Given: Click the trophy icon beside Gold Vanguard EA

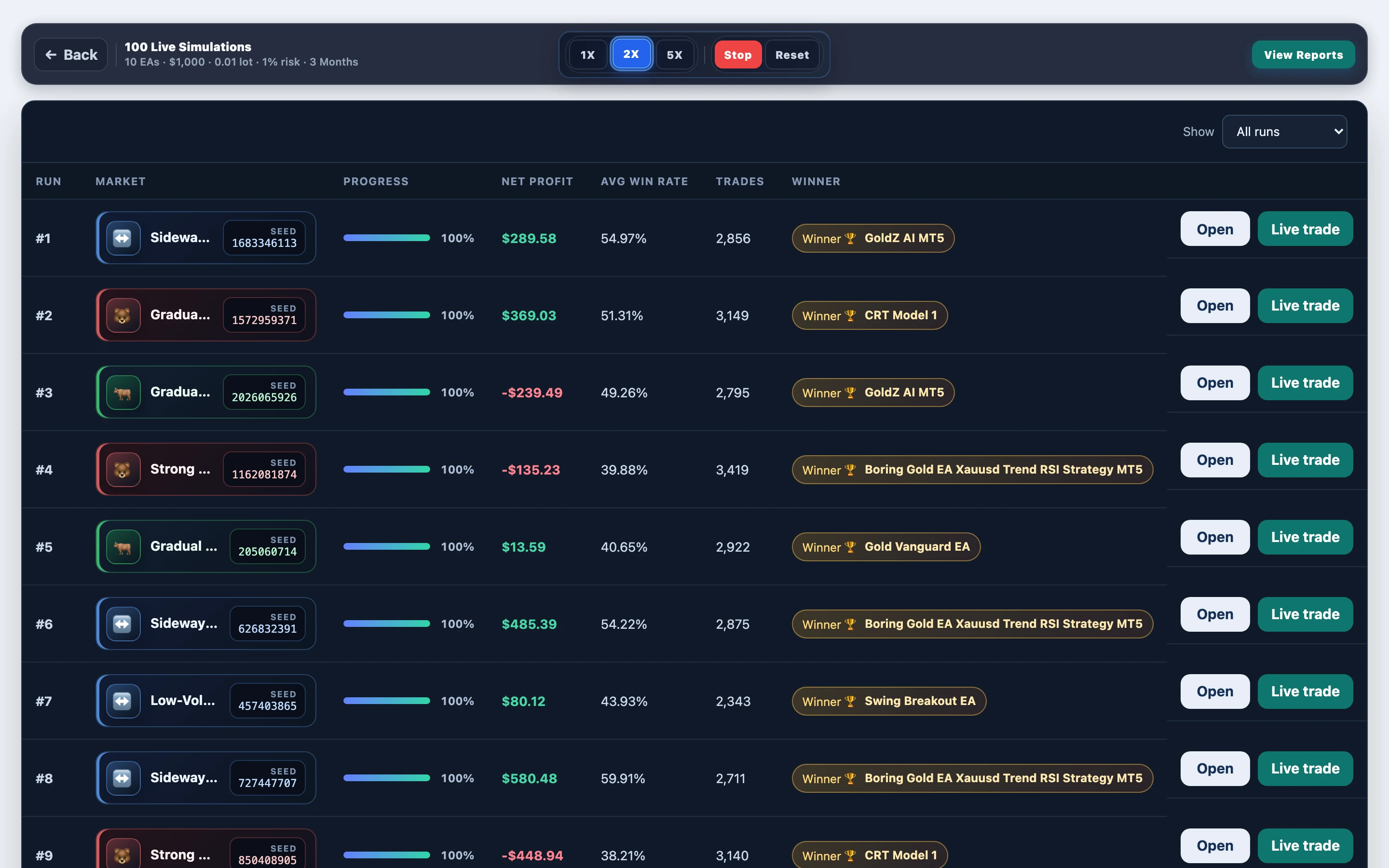Looking at the screenshot, I should pyautogui.click(x=850, y=547).
